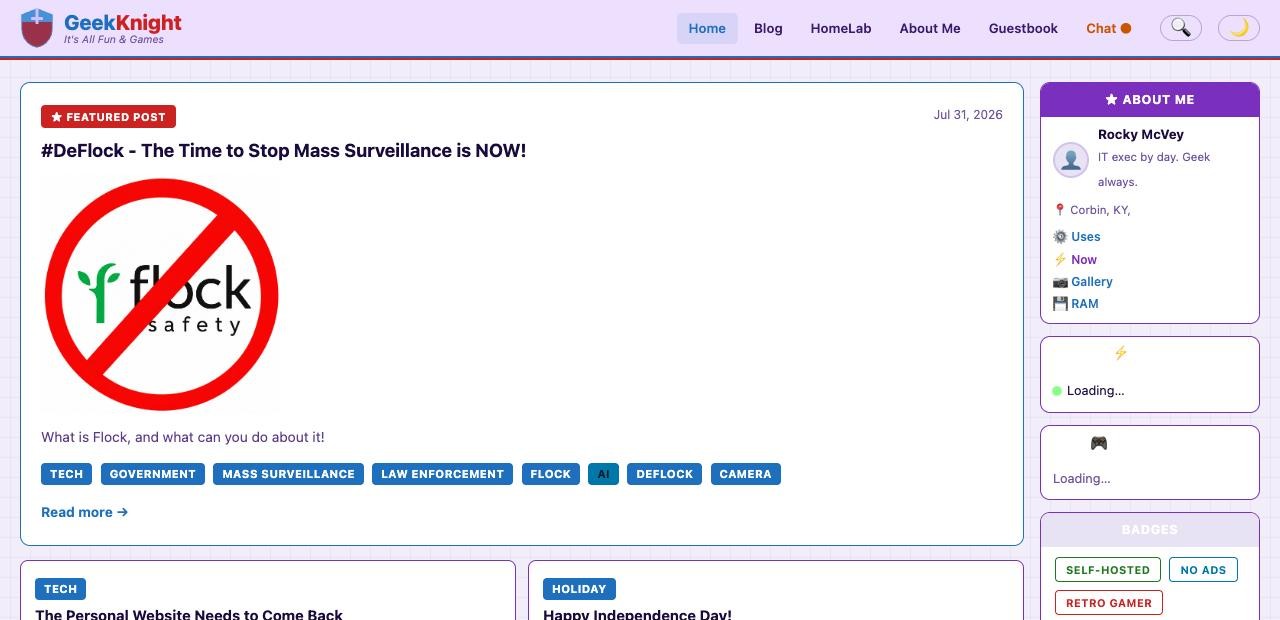Click the Jul 31, 2026 post date
This screenshot has width=1280, height=620.
click(x=968, y=114)
